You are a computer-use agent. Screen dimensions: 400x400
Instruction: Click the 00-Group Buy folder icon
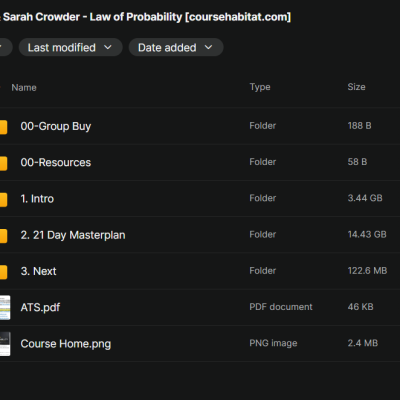point(3,127)
